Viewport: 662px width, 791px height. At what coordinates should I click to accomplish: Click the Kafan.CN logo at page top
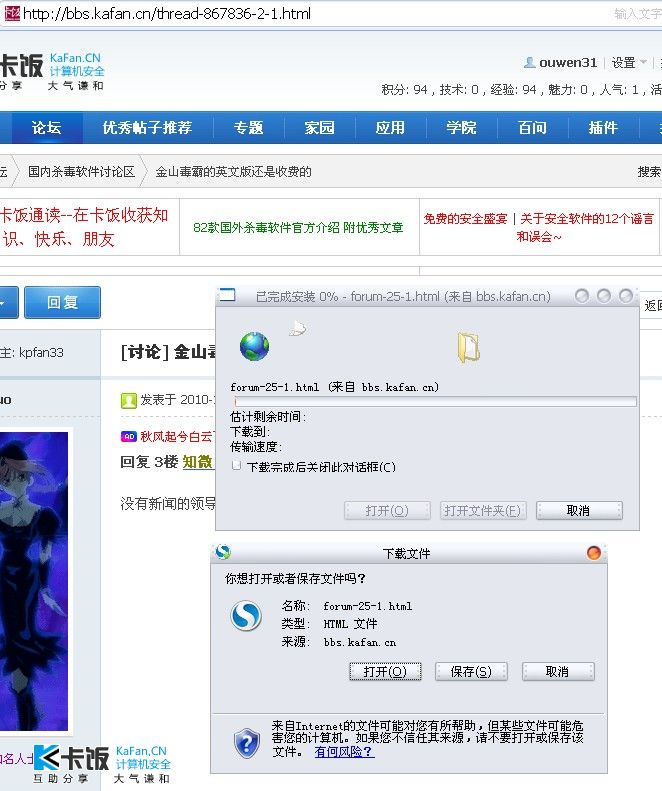52,71
